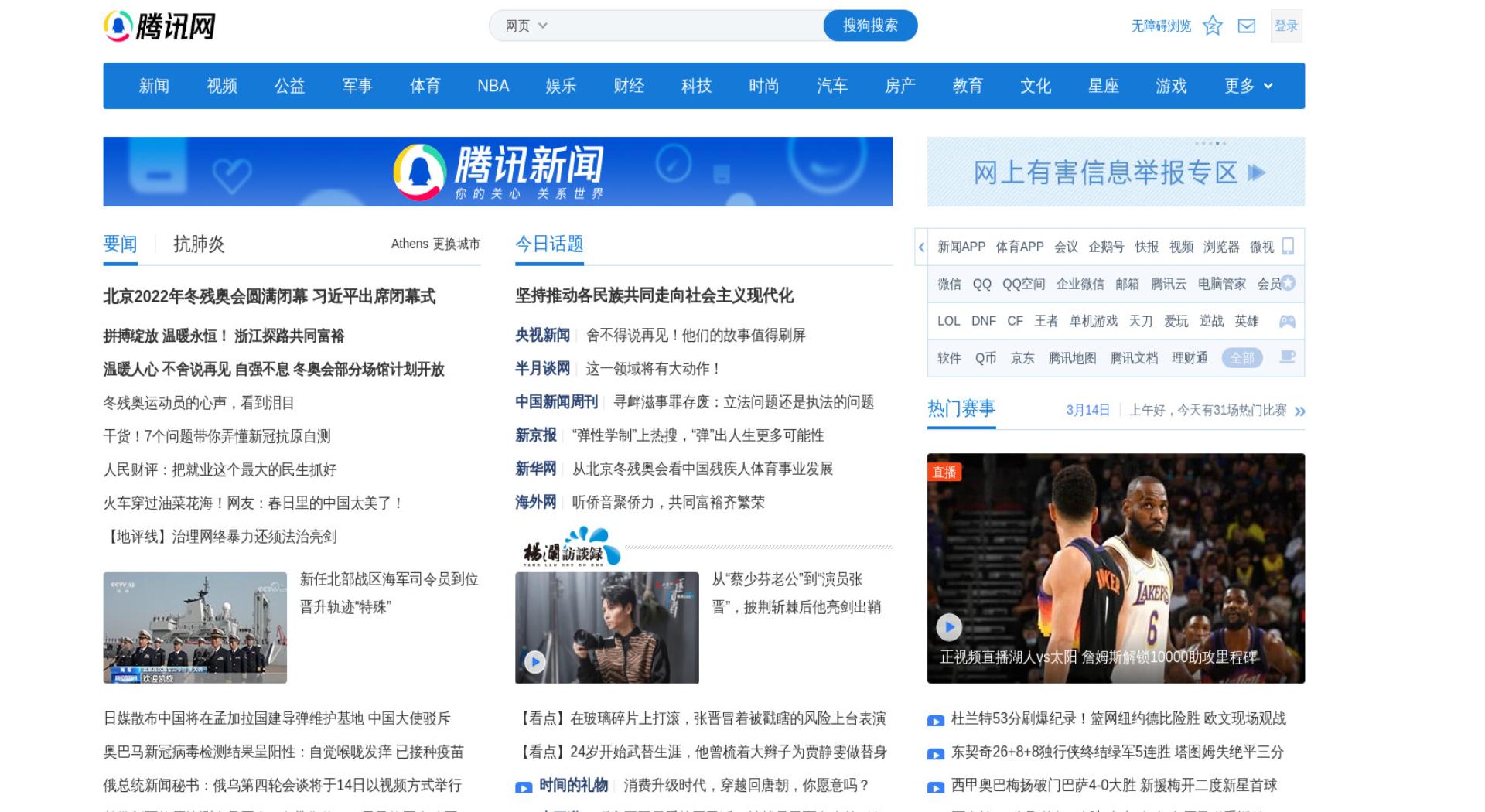Open the LOL game link
Image resolution: width=1485 pixels, height=812 pixels.
click(948, 321)
